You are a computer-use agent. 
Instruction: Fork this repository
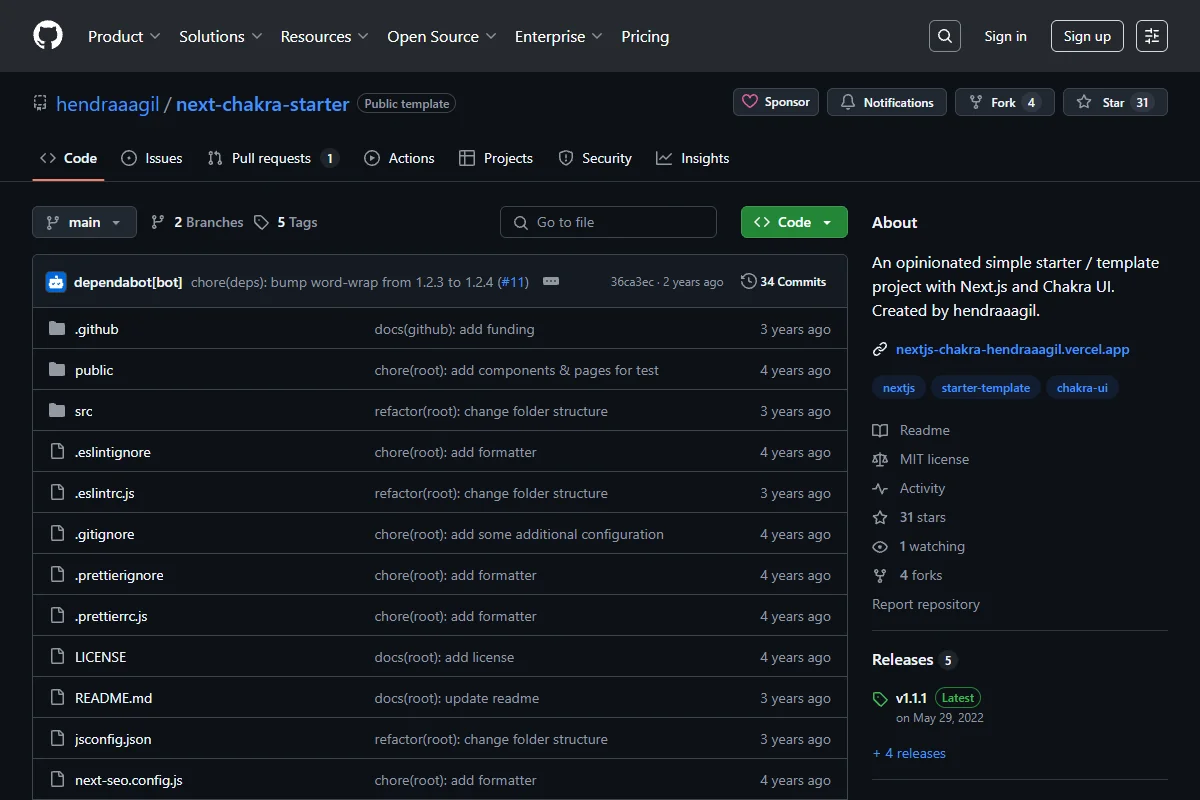coord(1005,102)
